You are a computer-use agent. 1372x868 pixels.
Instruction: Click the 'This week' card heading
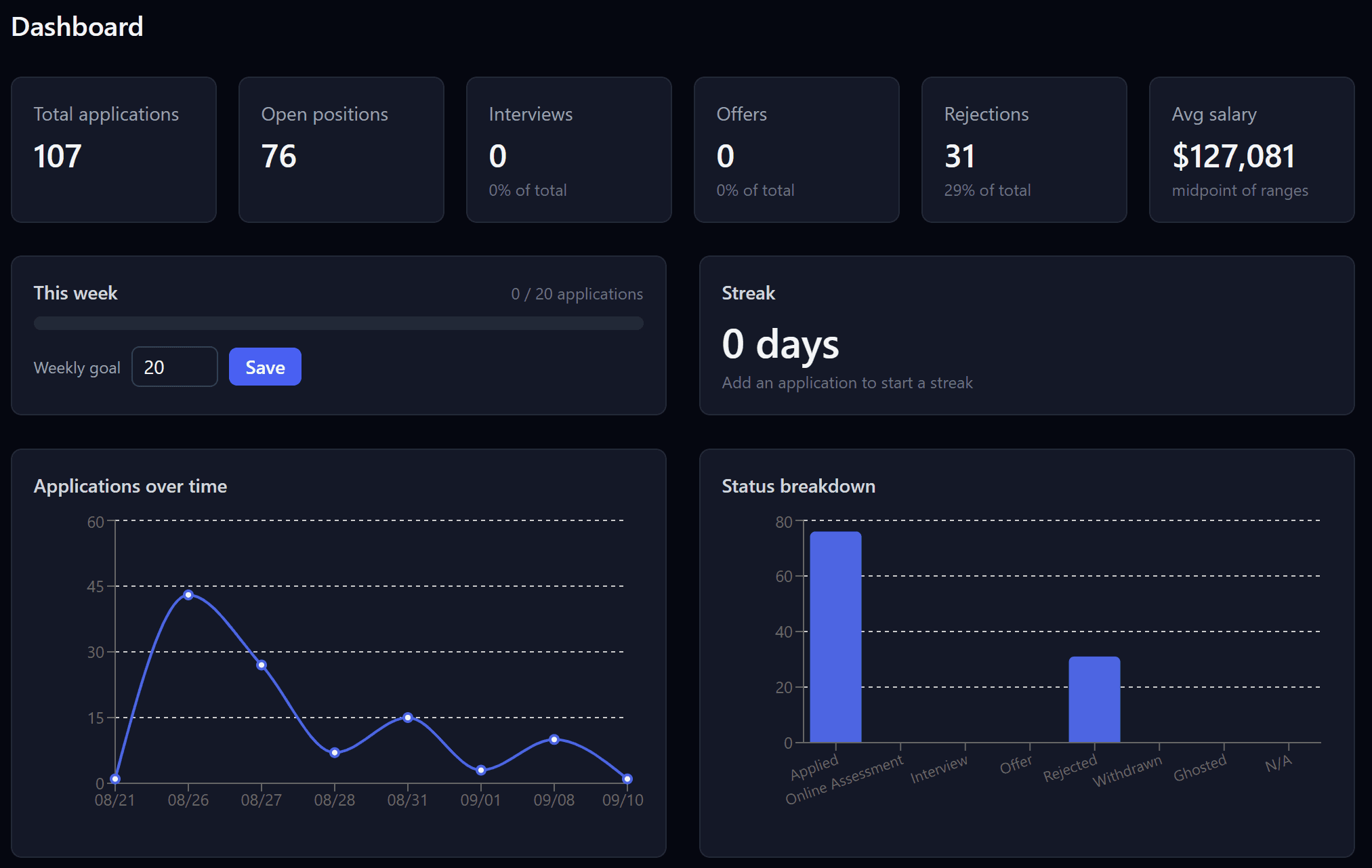(x=75, y=293)
